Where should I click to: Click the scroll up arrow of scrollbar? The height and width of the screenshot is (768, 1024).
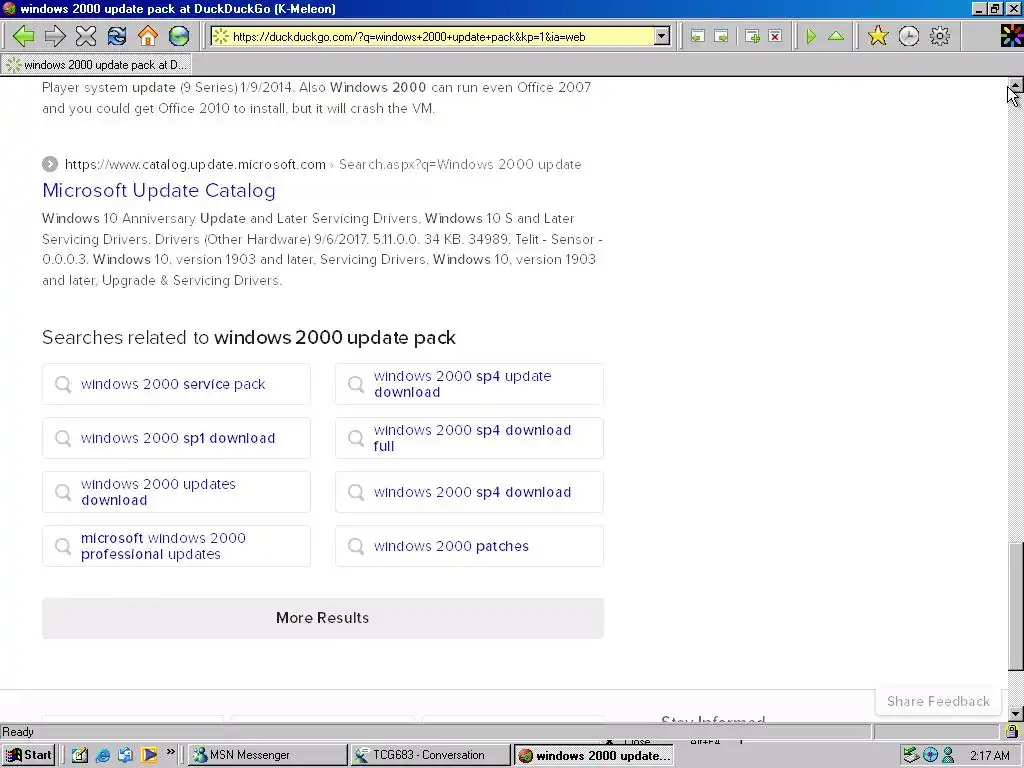[x=1016, y=84]
